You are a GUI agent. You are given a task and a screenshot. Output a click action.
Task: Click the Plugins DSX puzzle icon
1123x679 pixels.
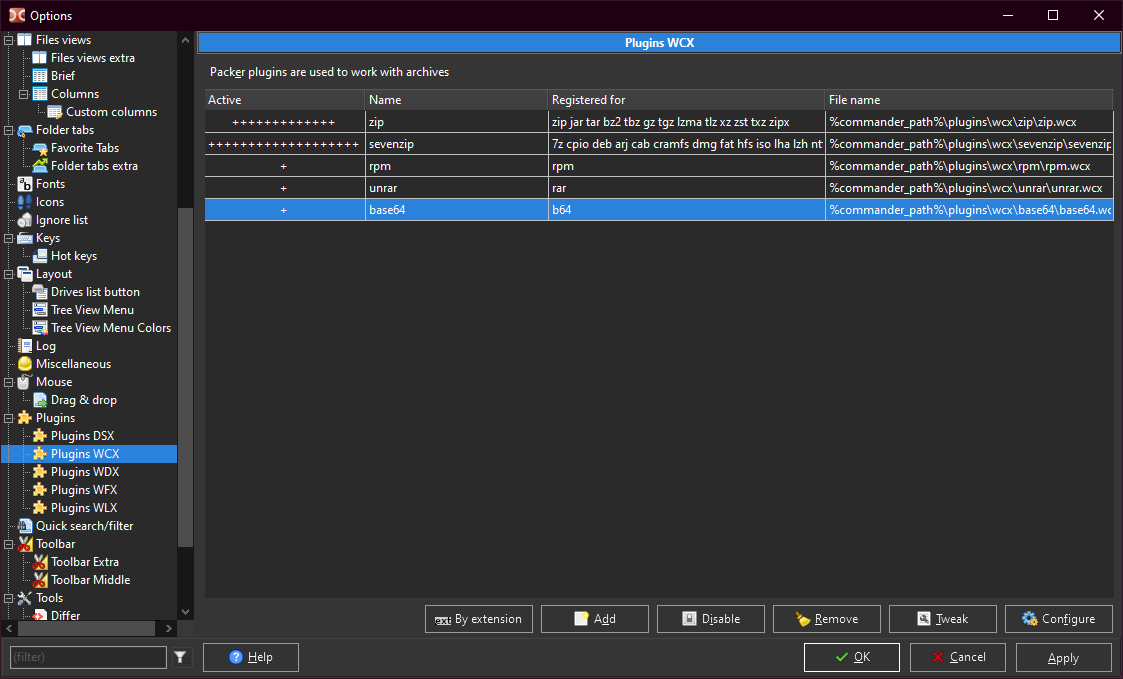(x=40, y=436)
